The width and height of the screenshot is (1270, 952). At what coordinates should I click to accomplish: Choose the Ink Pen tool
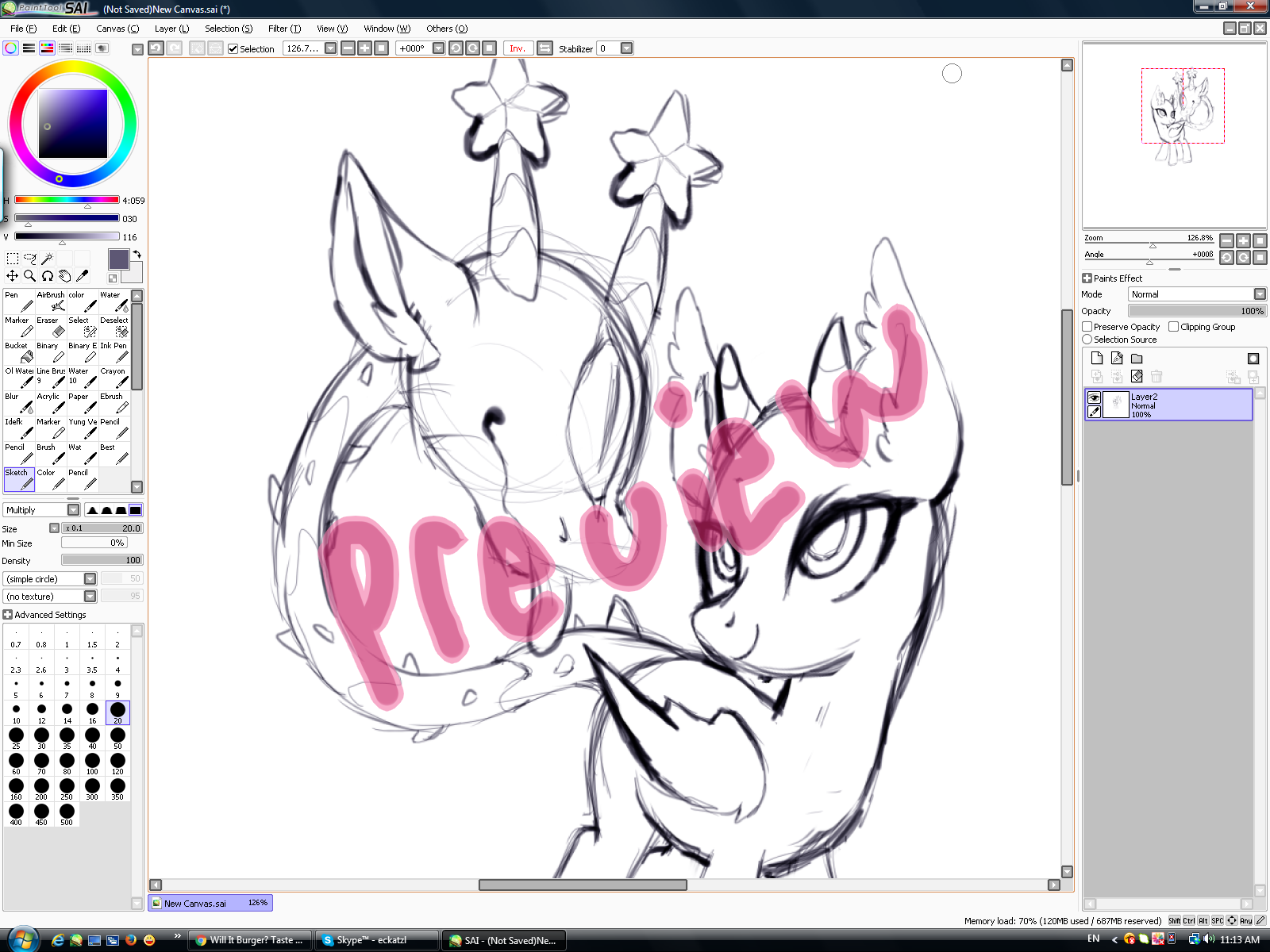[x=114, y=352]
